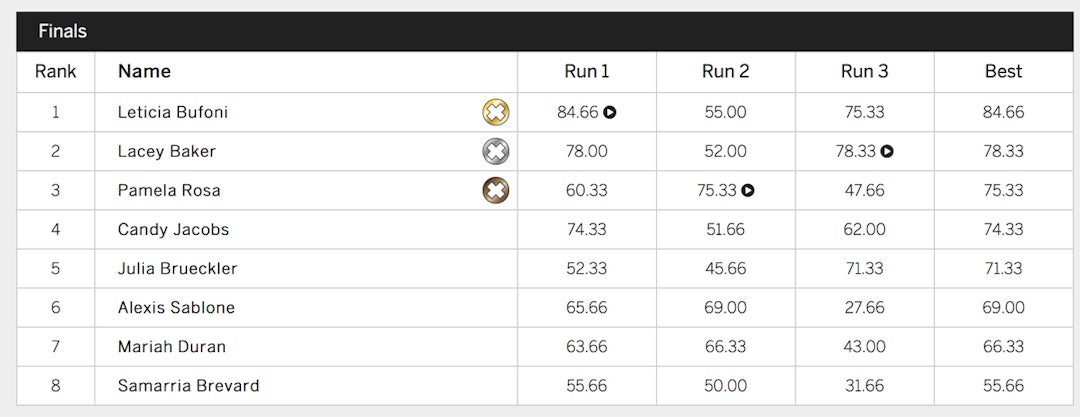The image size is (1080, 417).
Task: Play video of Lacey Baker's 78.33 run
Action: (x=887, y=151)
